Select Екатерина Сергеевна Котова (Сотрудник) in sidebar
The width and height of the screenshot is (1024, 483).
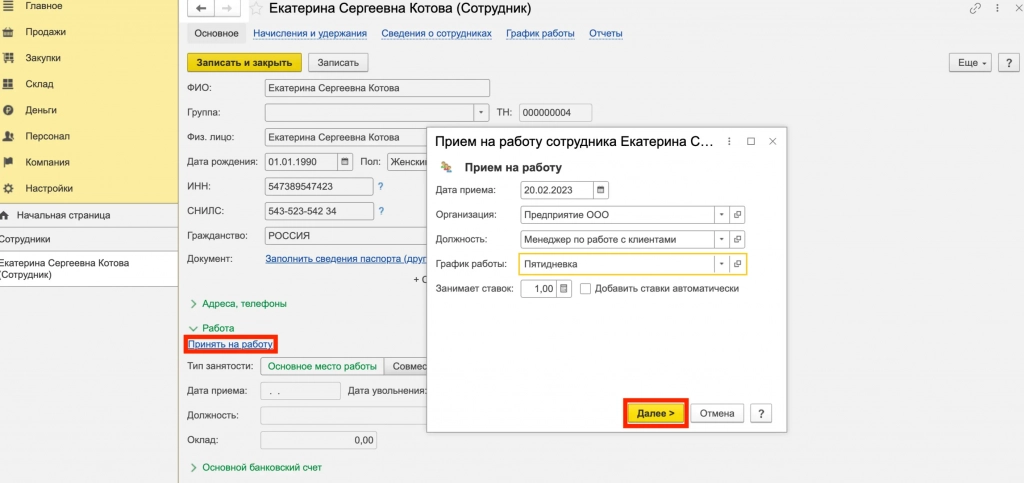coord(89,269)
